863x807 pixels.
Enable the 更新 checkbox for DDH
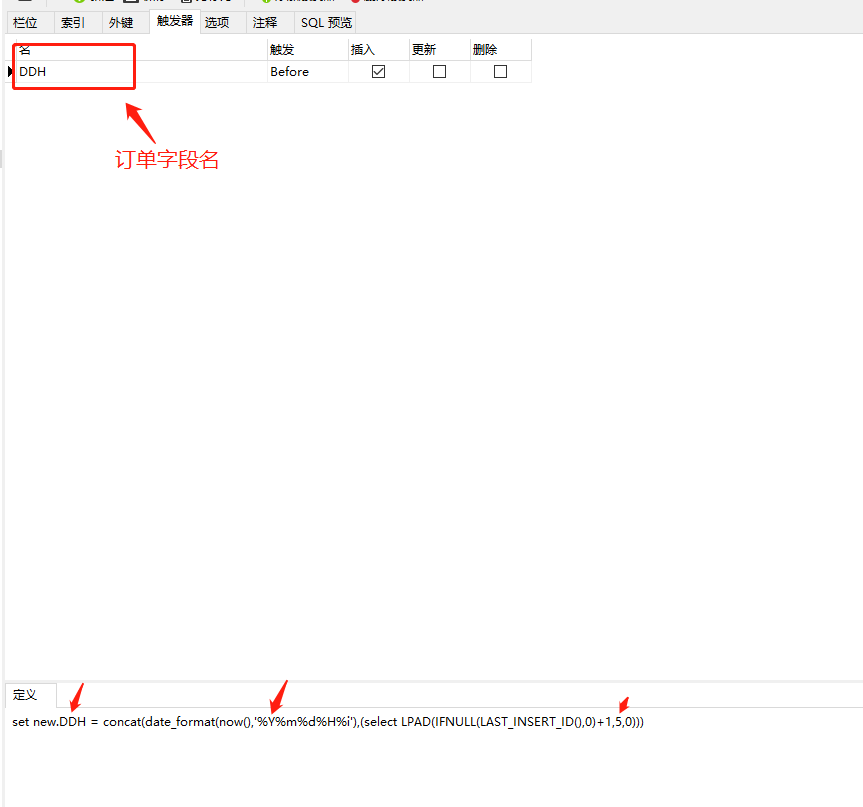click(439, 72)
